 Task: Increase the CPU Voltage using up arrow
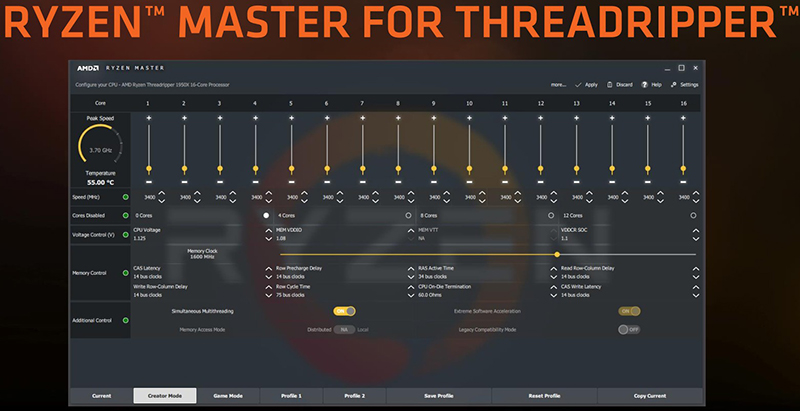(267, 230)
